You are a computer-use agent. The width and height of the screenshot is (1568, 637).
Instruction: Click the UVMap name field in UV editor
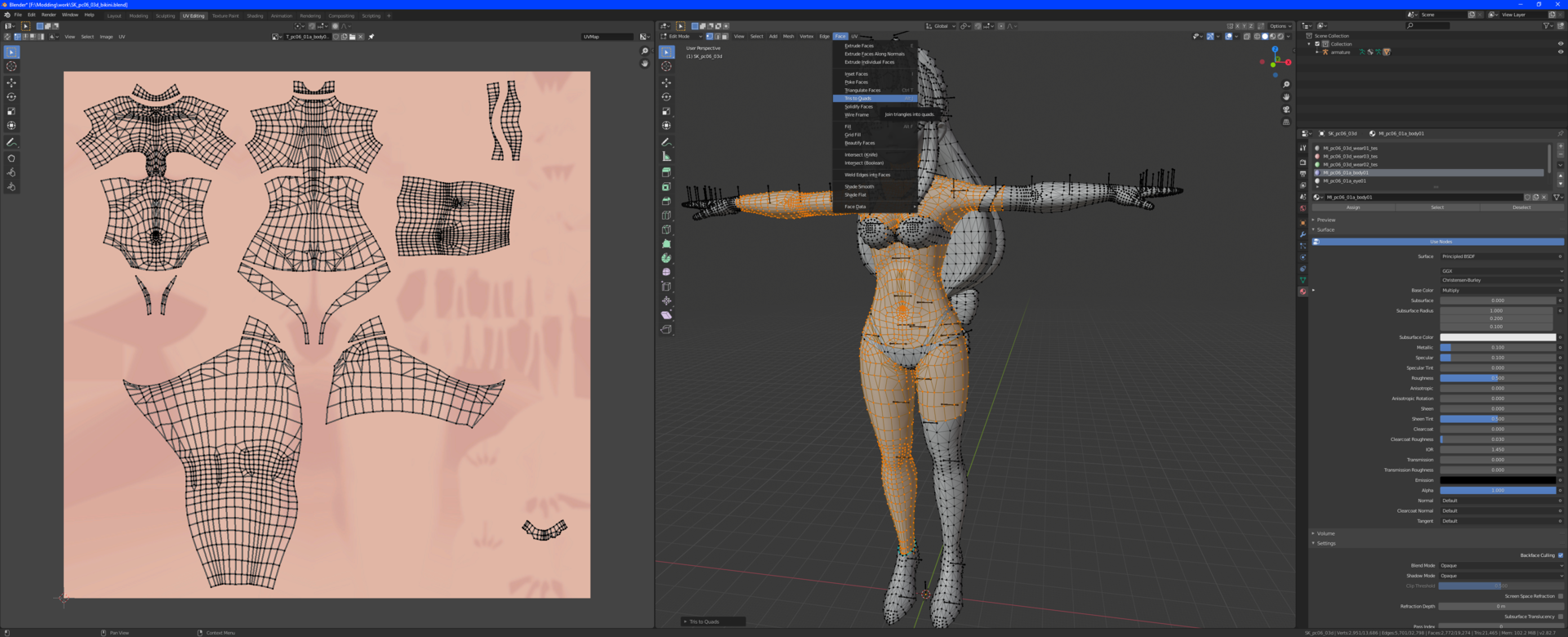(608, 37)
